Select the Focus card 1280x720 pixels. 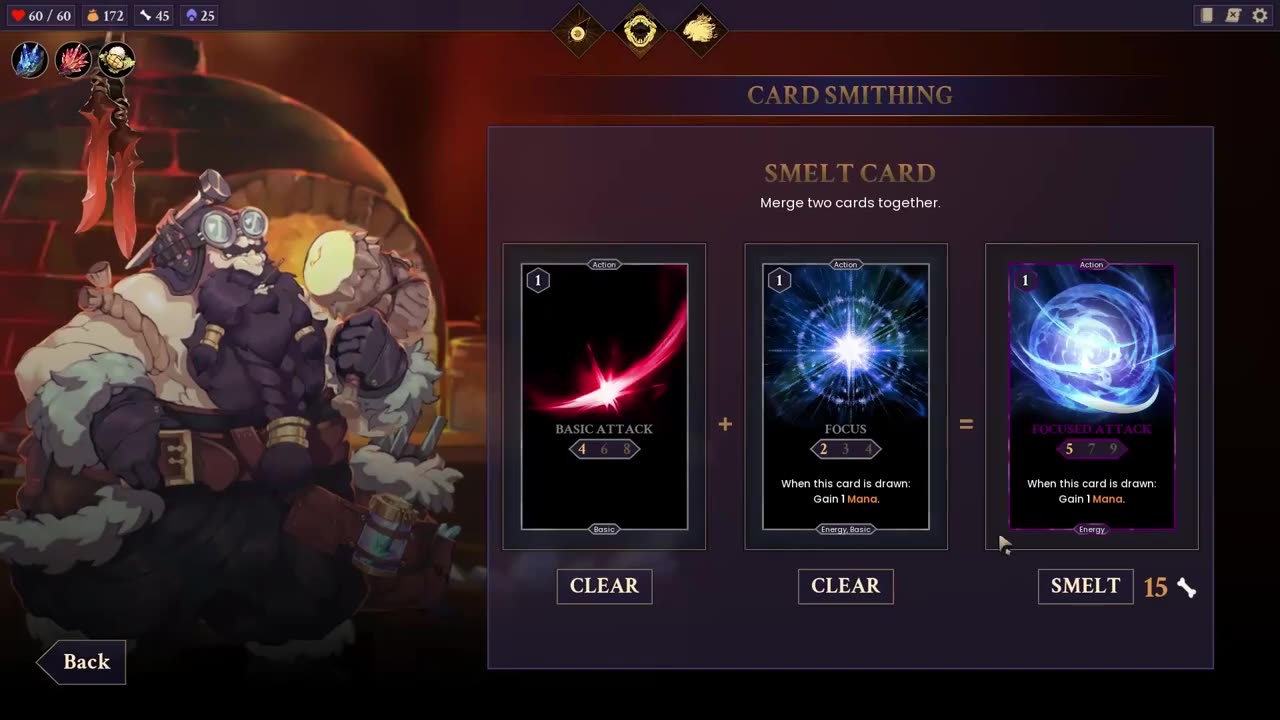pos(846,396)
